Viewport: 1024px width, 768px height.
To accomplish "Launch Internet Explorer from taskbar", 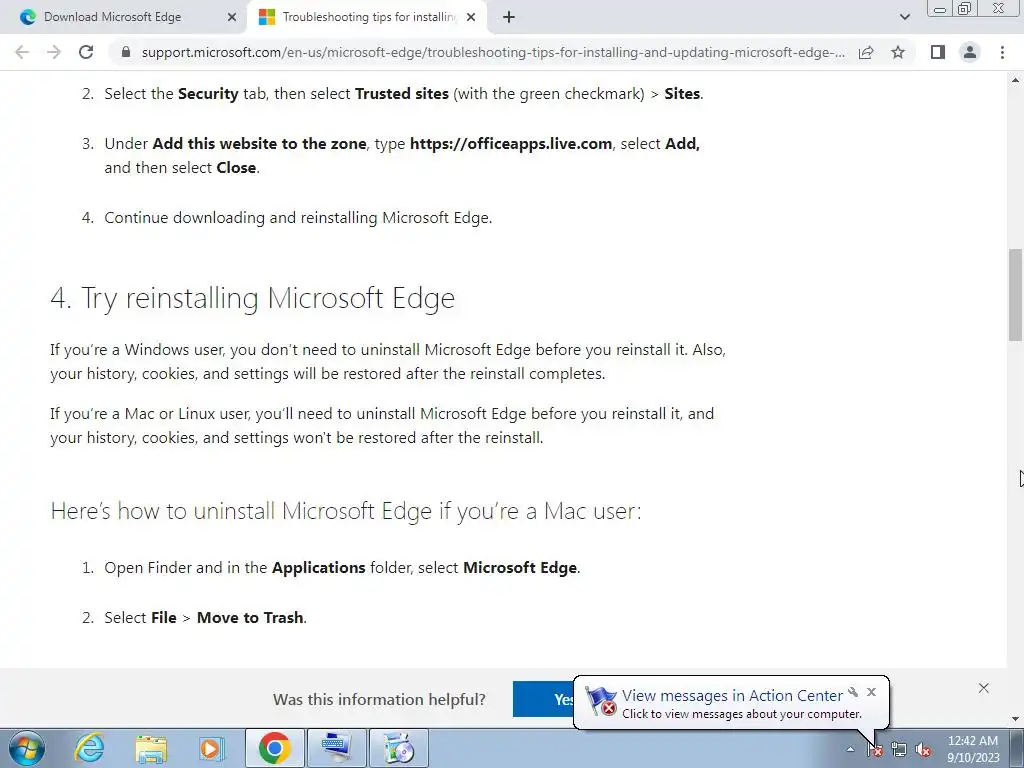I will point(89,748).
